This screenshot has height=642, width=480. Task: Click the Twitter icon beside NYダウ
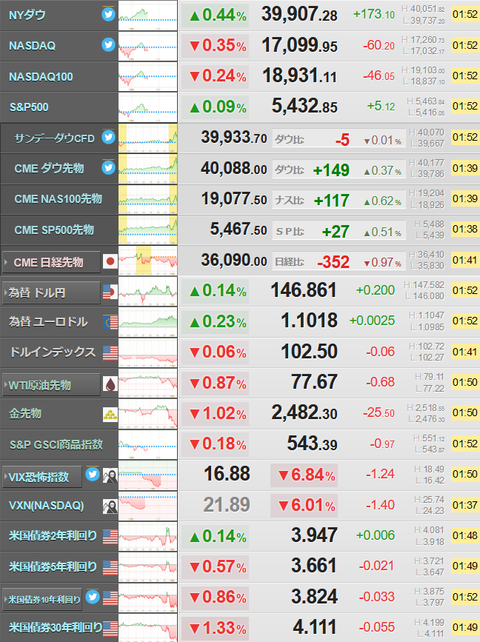(108, 15)
